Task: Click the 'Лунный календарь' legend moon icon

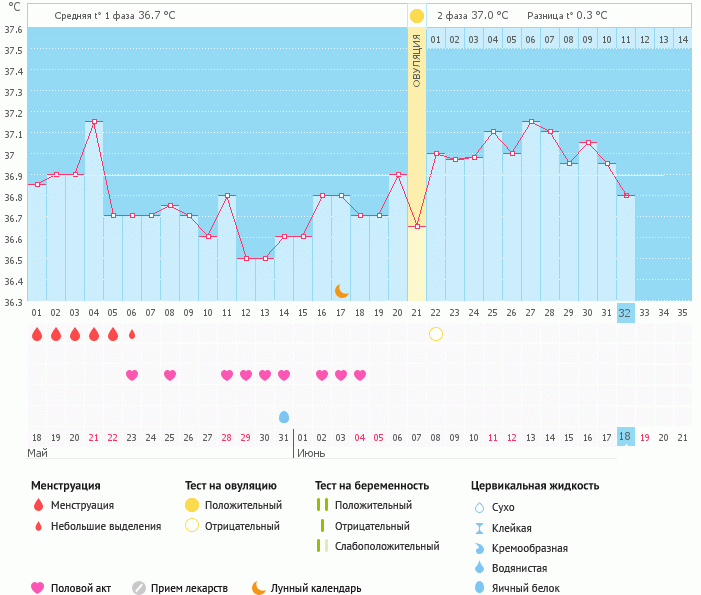Action: coord(259,588)
